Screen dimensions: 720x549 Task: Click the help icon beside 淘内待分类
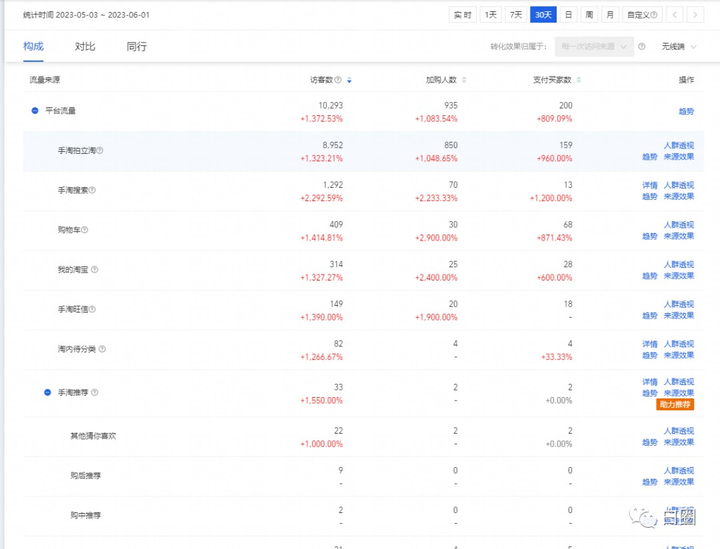102,350
